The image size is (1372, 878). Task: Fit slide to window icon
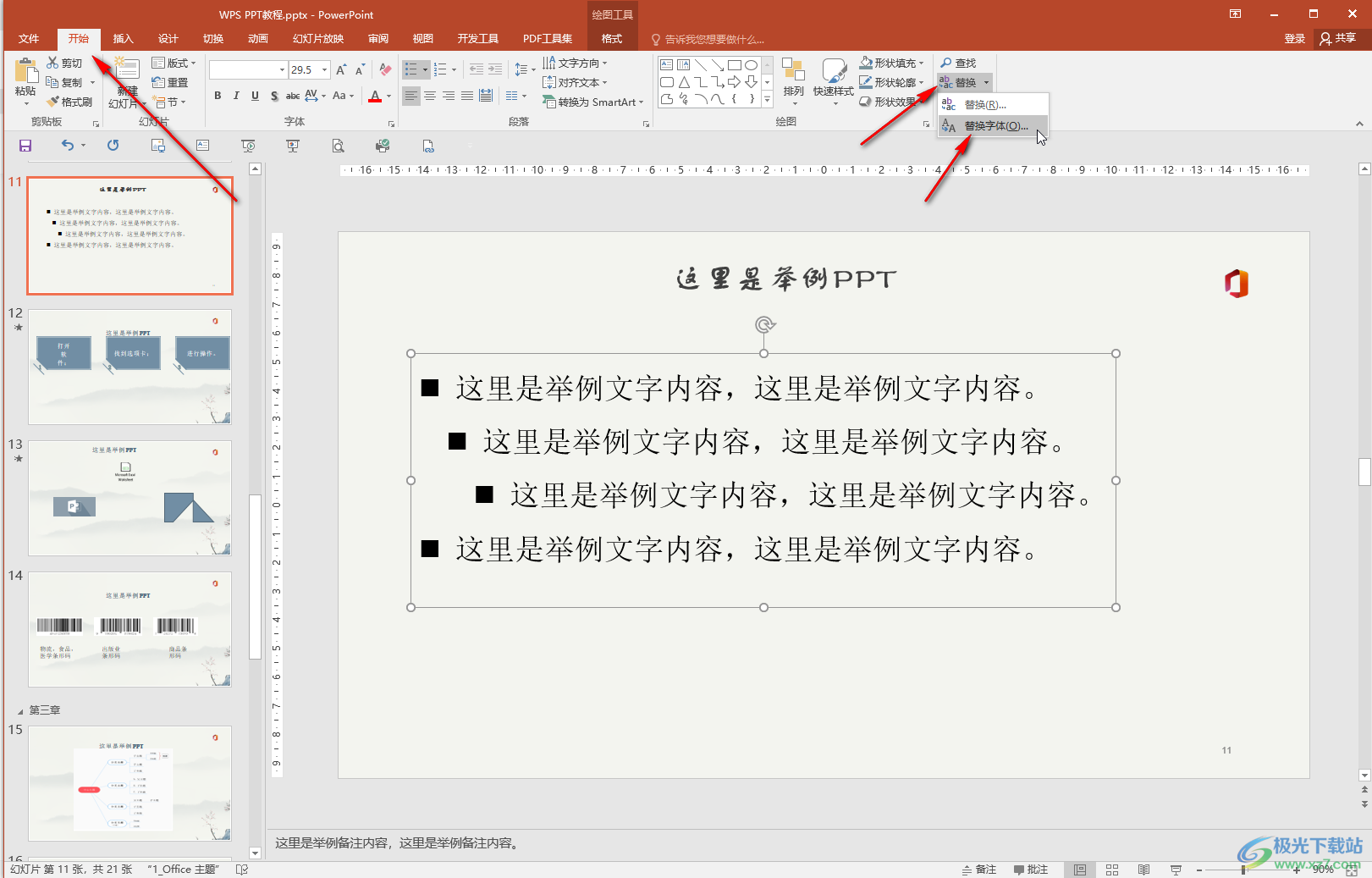(1352, 870)
